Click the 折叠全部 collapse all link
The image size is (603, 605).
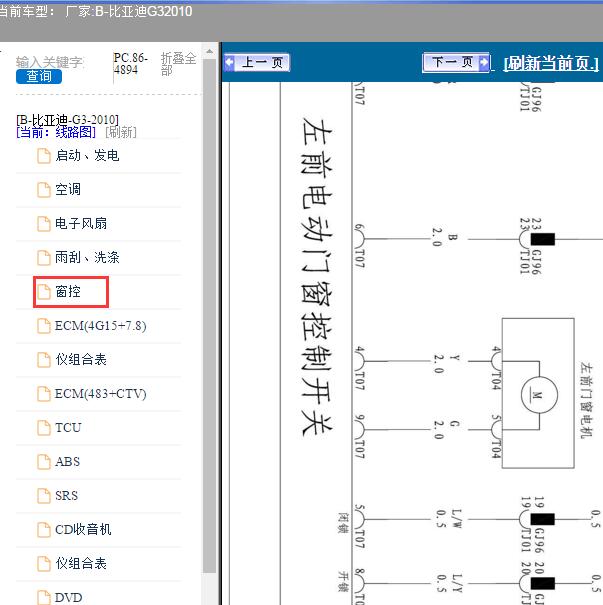tap(178, 64)
